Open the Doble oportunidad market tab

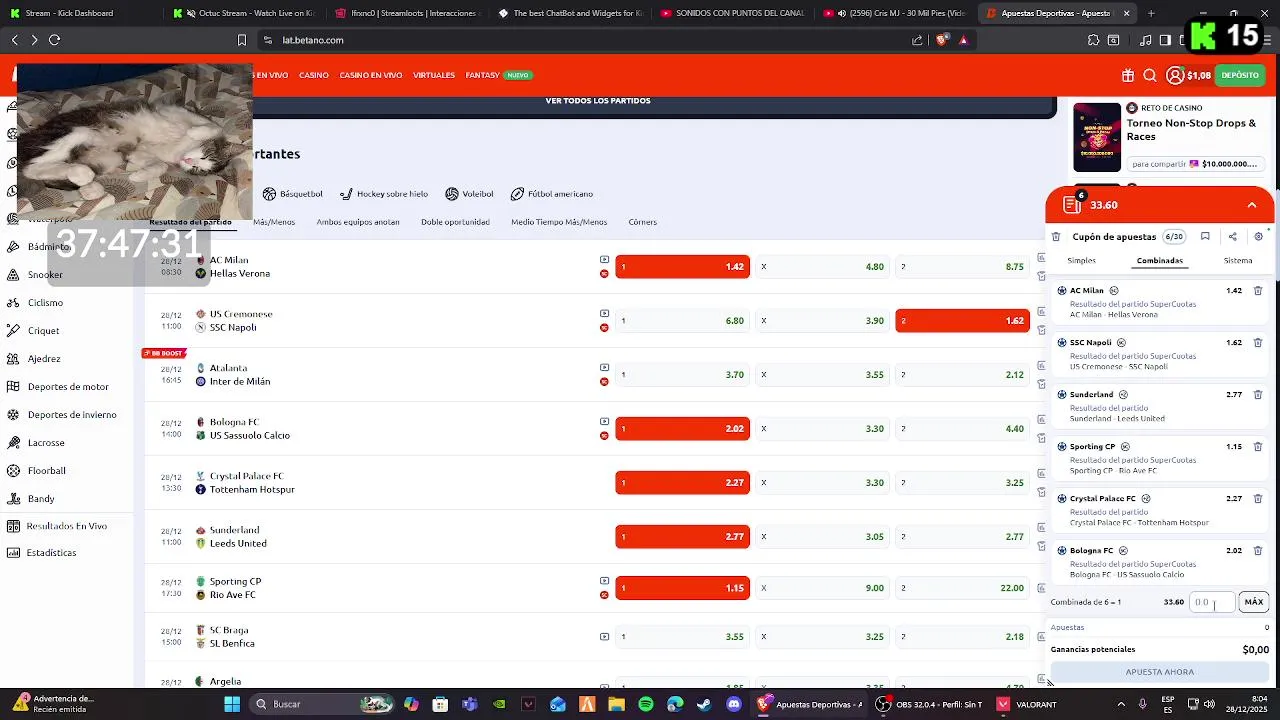coord(455,222)
